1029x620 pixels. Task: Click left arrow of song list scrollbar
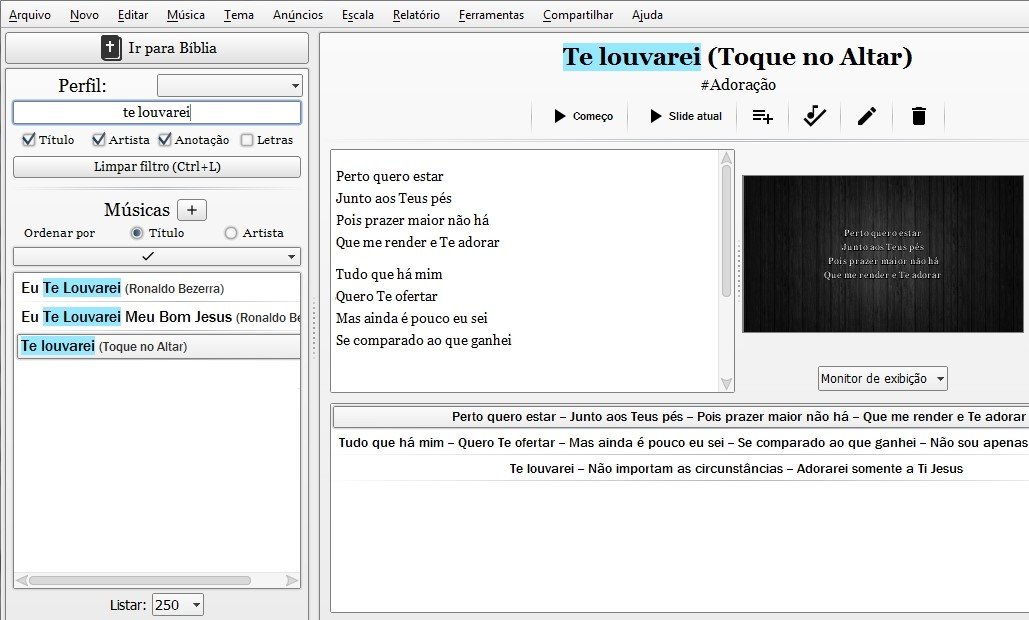click(x=22, y=580)
